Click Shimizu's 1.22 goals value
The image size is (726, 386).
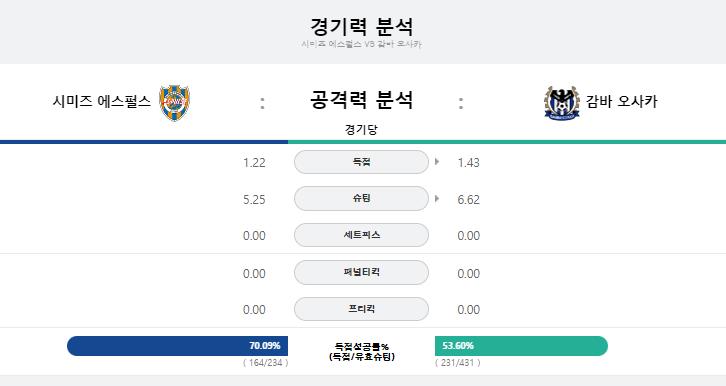coord(254,162)
